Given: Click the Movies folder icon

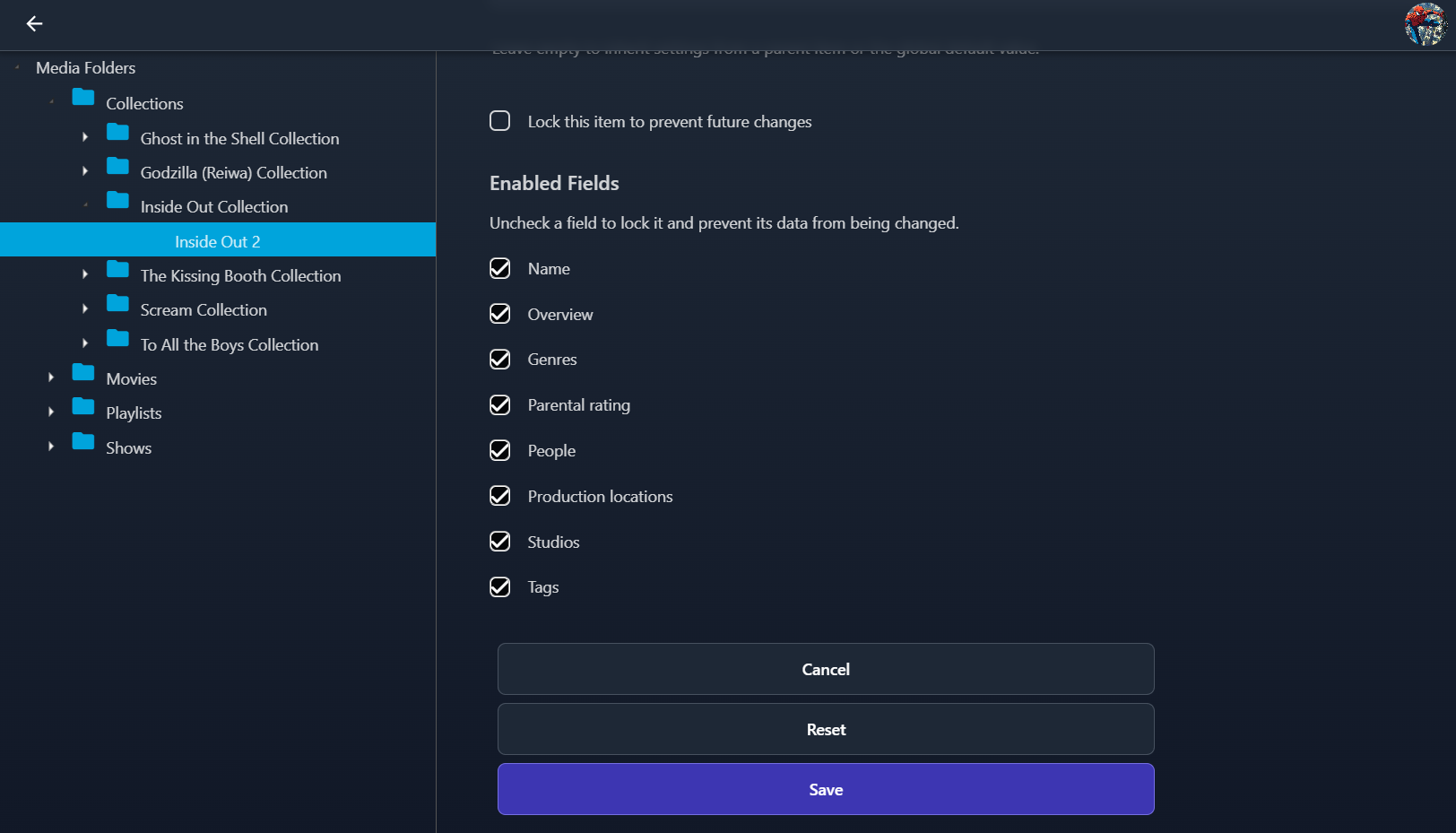Looking at the screenshot, I should tap(83, 372).
